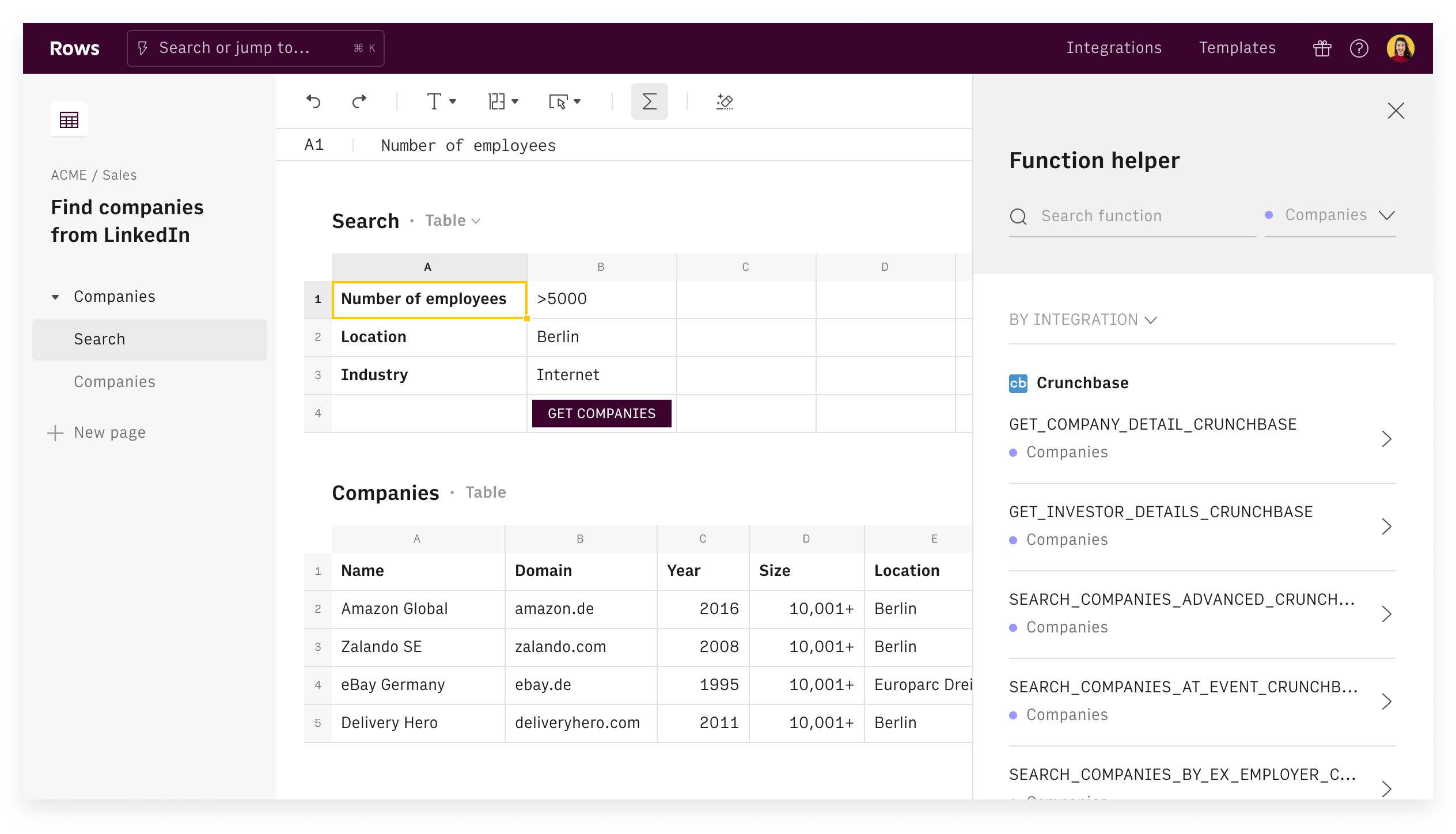Expand the BY INTEGRATION sort dropdown
Screen dimensions: 1456x834
click(x=1083, y=320)
